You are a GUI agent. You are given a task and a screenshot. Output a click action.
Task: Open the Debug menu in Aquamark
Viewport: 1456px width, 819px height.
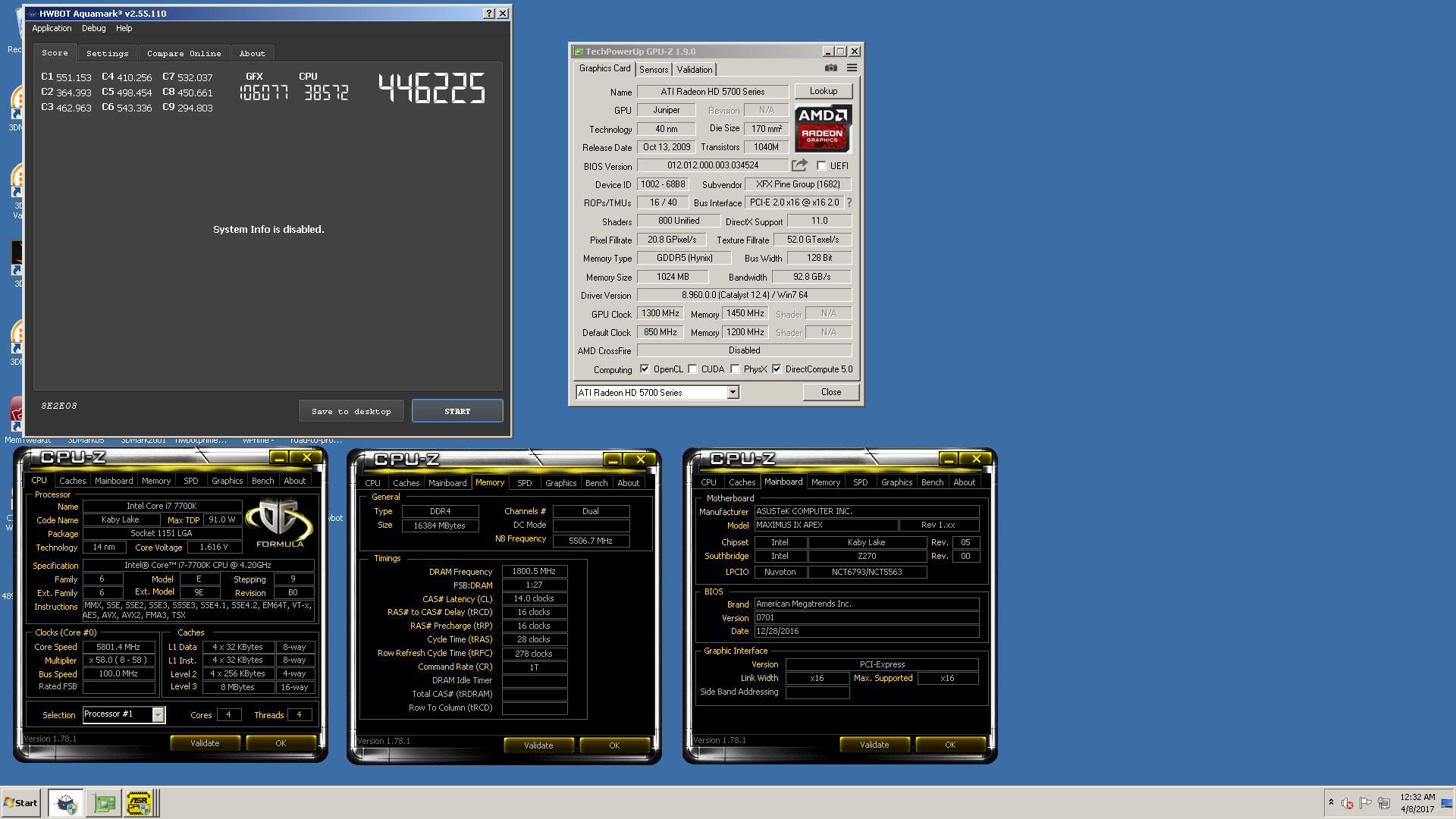94,28
